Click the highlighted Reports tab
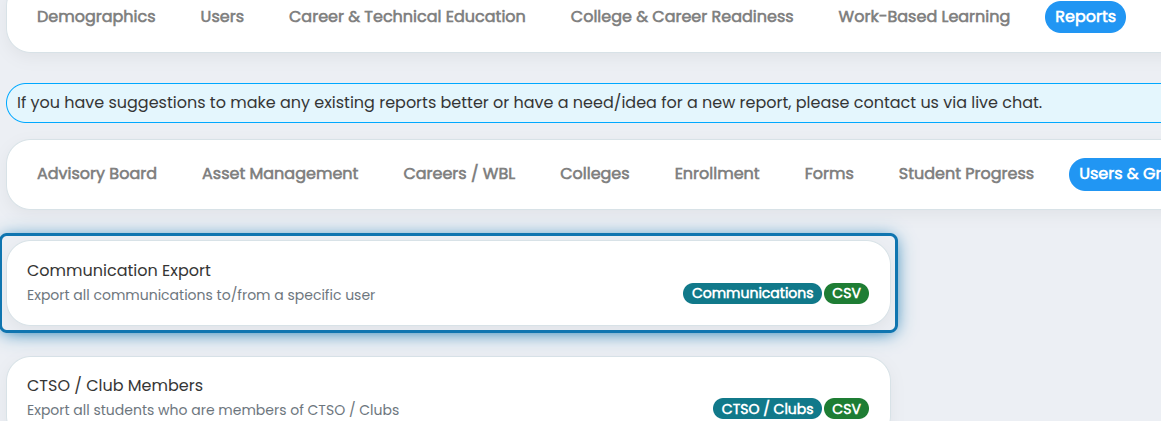Screen dimensions: 1161x421 click(1085, 17)
